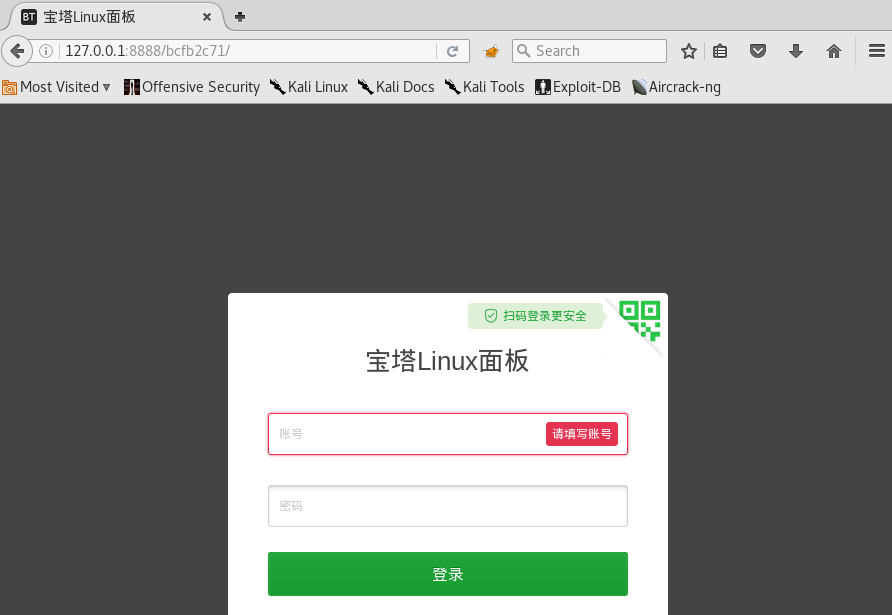Viewport: 892px width, 615px height.
Task: Click the magnifier icon in Search box
Action: click(x=524, y=51)
